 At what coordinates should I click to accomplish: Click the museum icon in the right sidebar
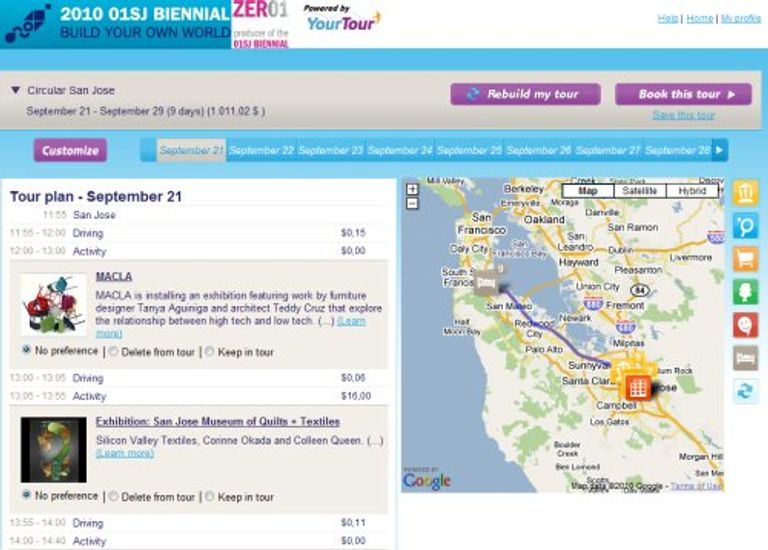[x=745, y=192]
